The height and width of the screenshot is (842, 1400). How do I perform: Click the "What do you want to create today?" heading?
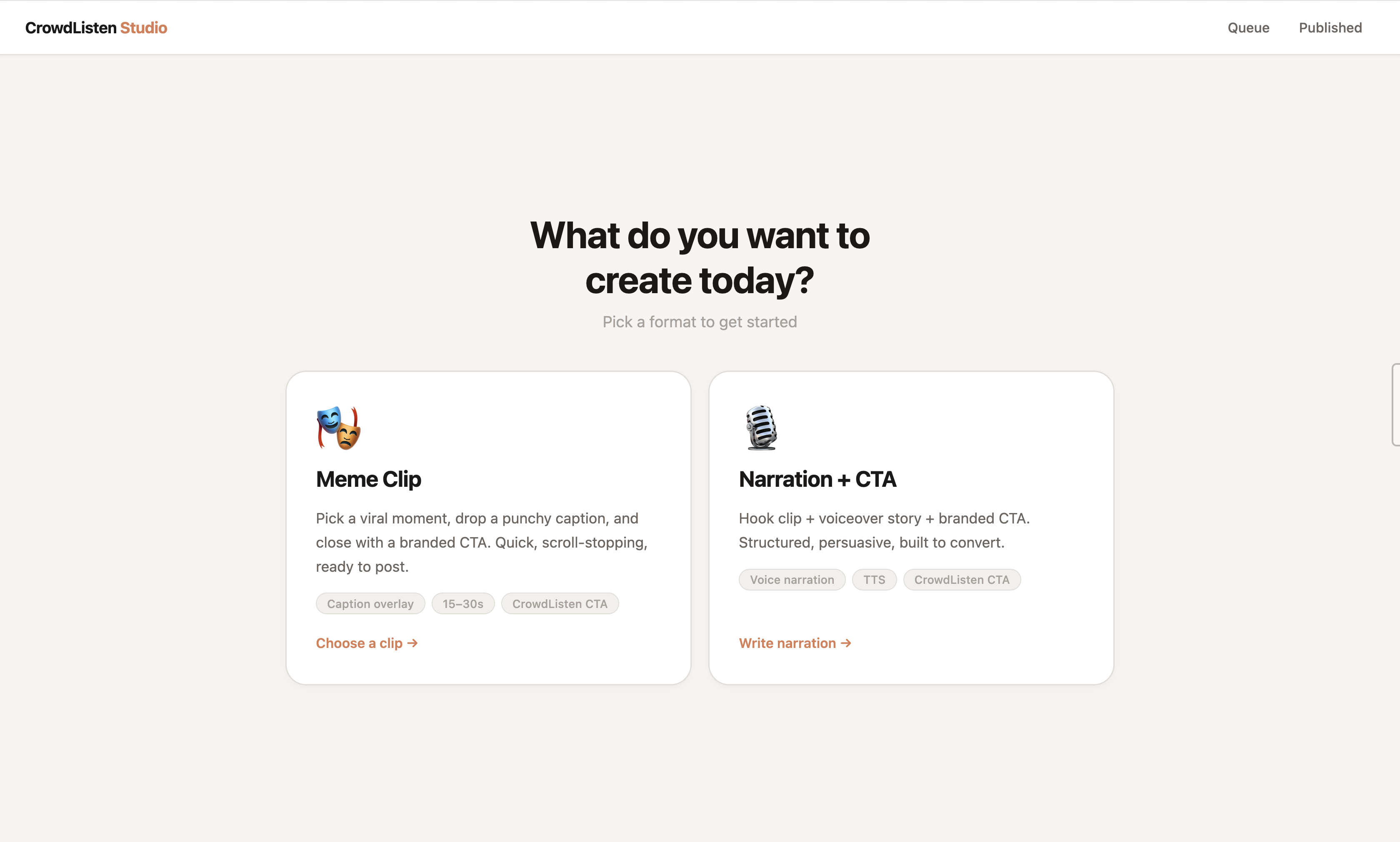(700, 258)
